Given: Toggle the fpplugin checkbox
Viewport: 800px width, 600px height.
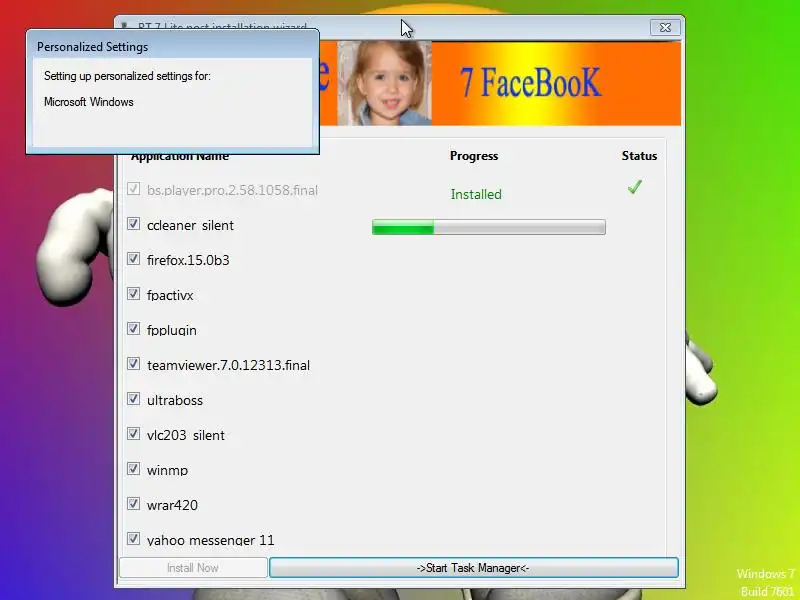Looking at the screenshot, I should 134,329.
